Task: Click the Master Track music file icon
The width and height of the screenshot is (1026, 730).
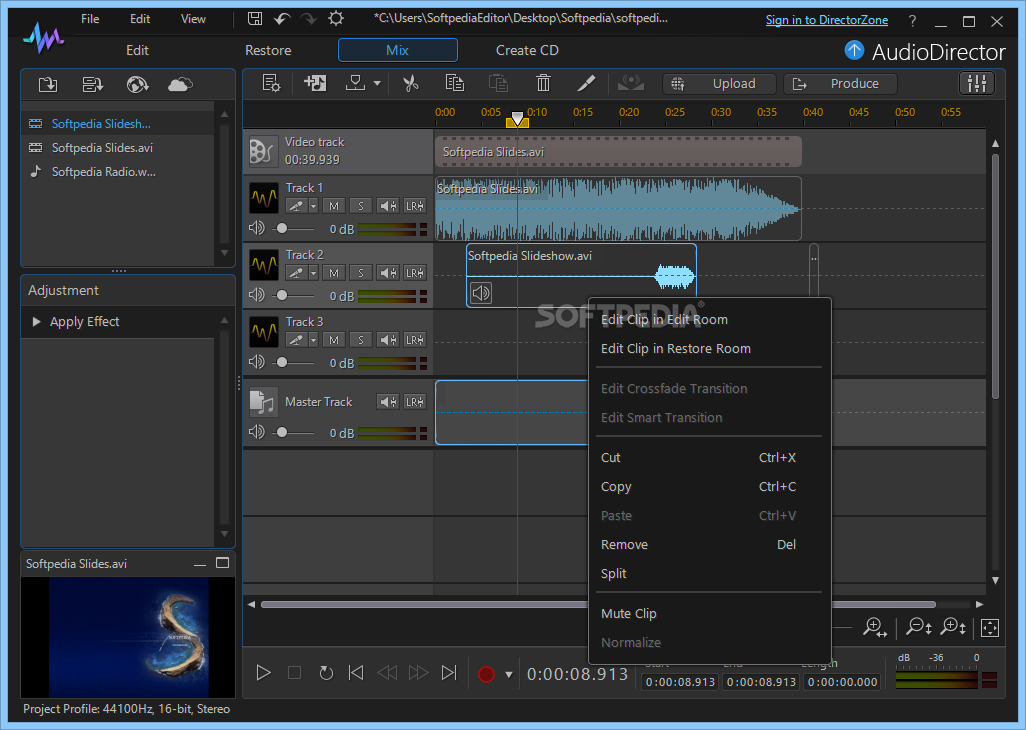Action: pos(262,402)
